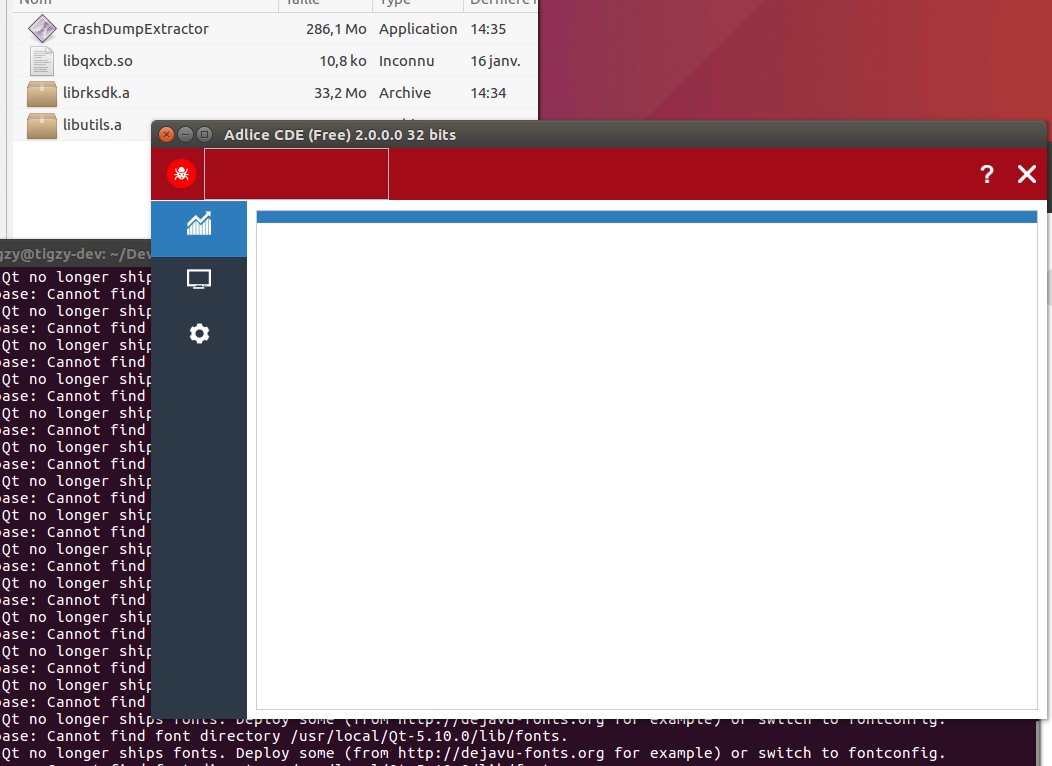1052x766 pixels.
Task: Click the 33,2 Mo size cell
Action: (340, 93)
